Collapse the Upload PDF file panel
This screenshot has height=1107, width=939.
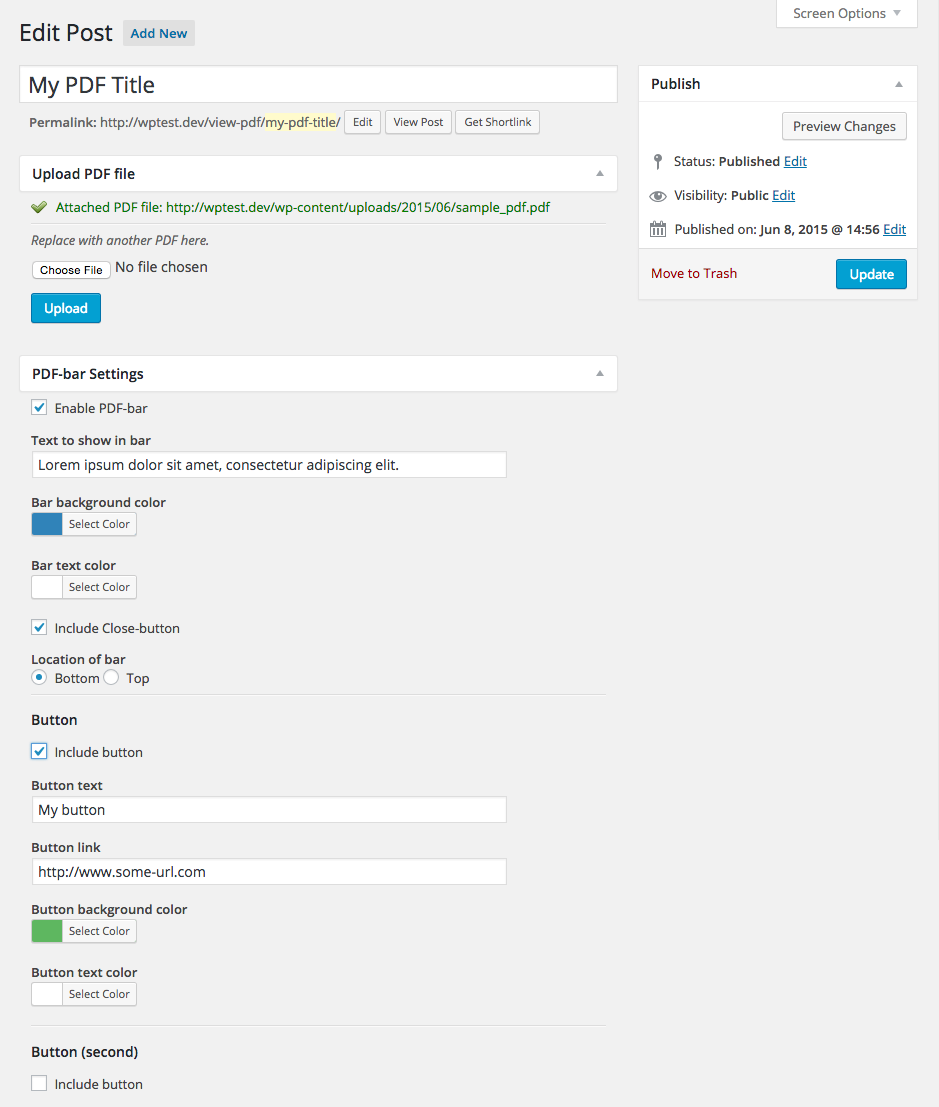(600, 174)
